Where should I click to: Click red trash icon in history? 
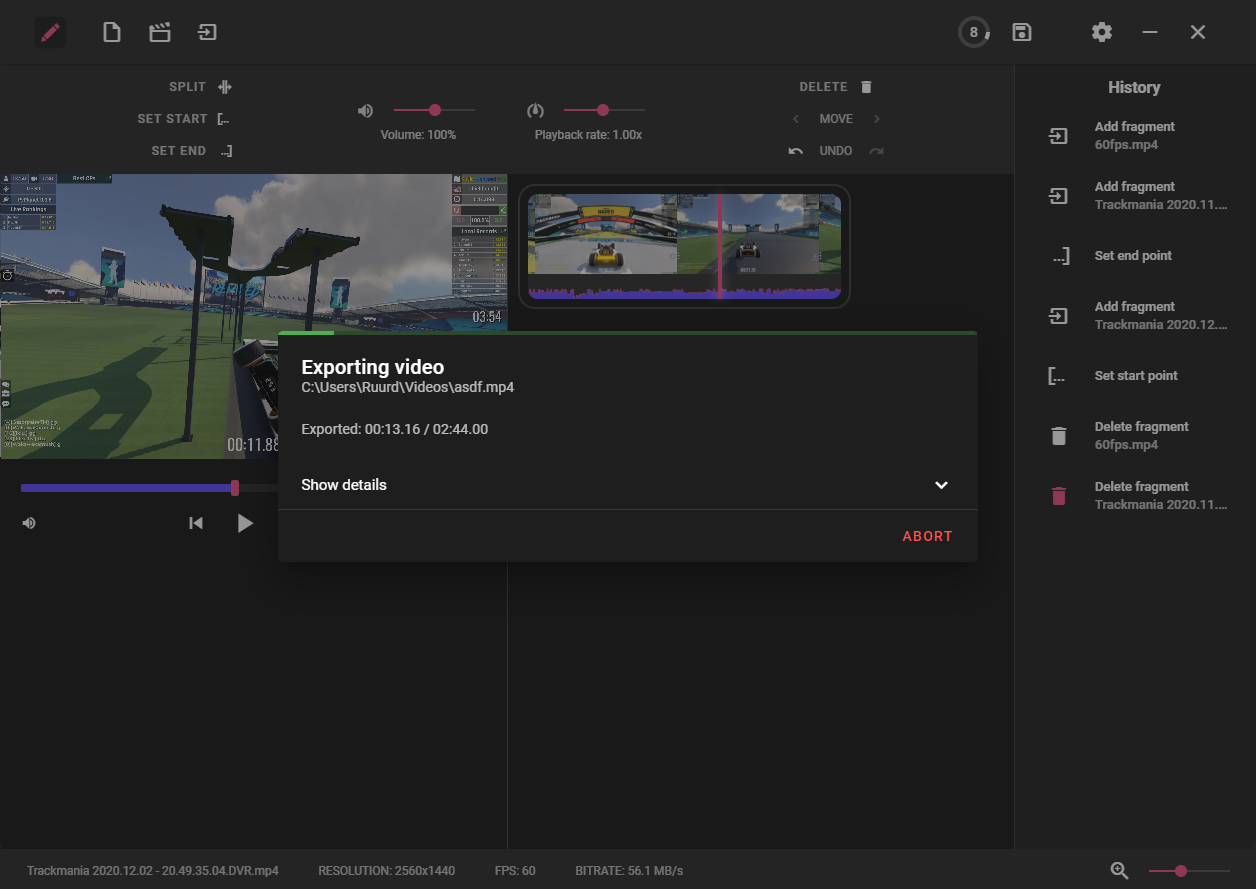click(x=1059, y=496)
